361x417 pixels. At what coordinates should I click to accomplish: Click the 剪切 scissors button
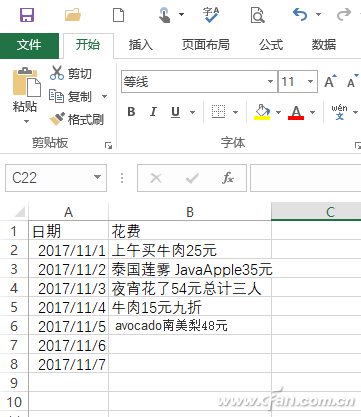point(71,73)
